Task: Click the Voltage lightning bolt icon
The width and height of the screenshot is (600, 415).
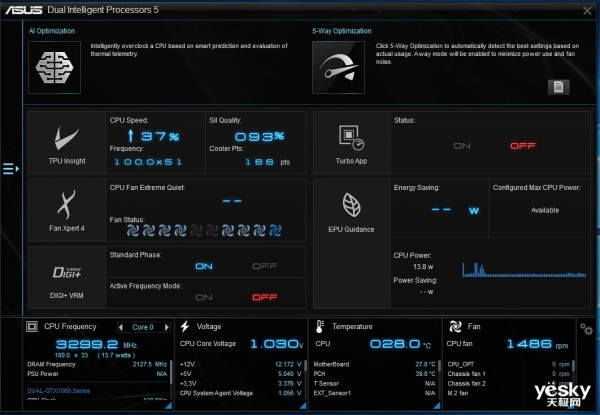Action: (x=185, y=327)
